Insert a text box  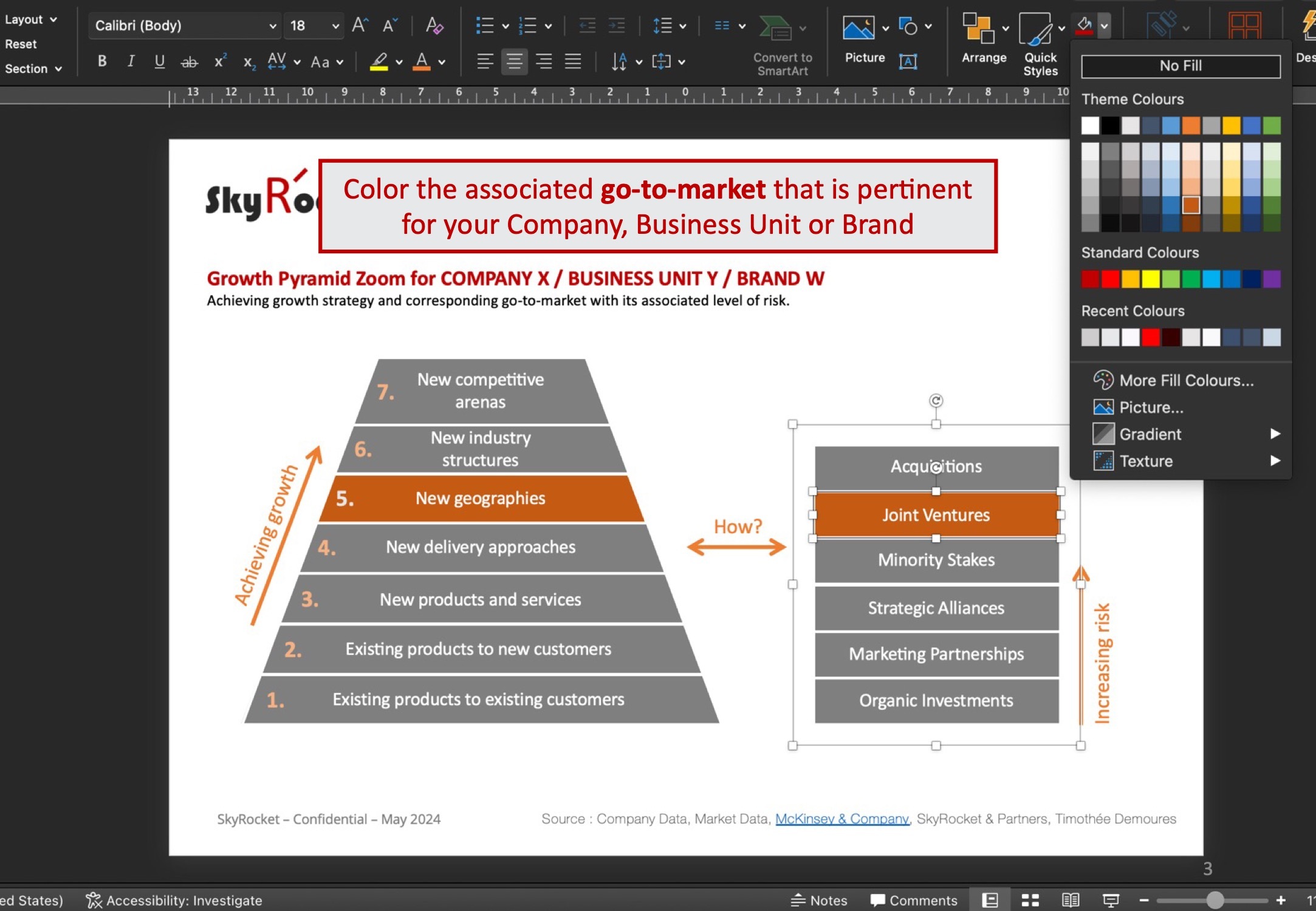(908, 61)
